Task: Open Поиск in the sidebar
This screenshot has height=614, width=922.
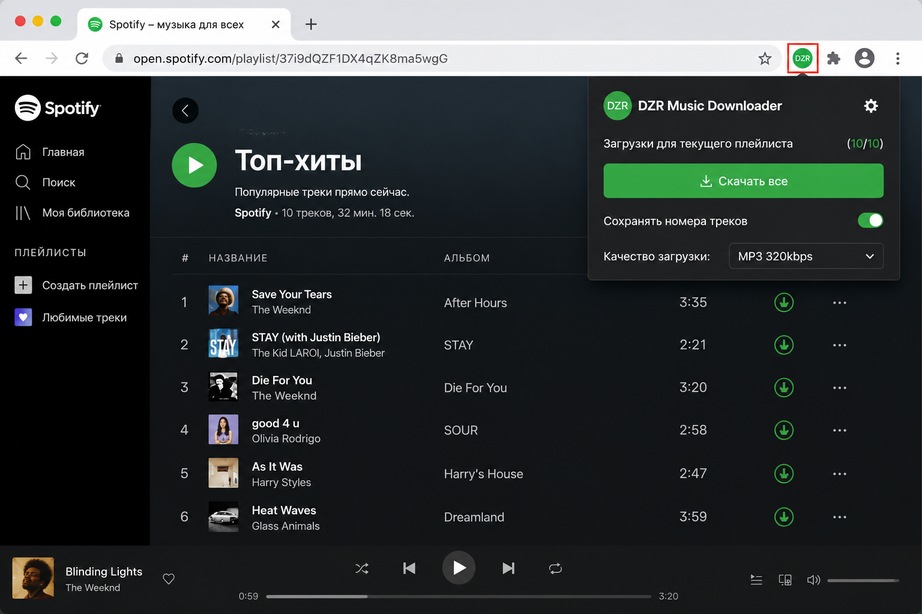Action: click(x=45, y=182)
